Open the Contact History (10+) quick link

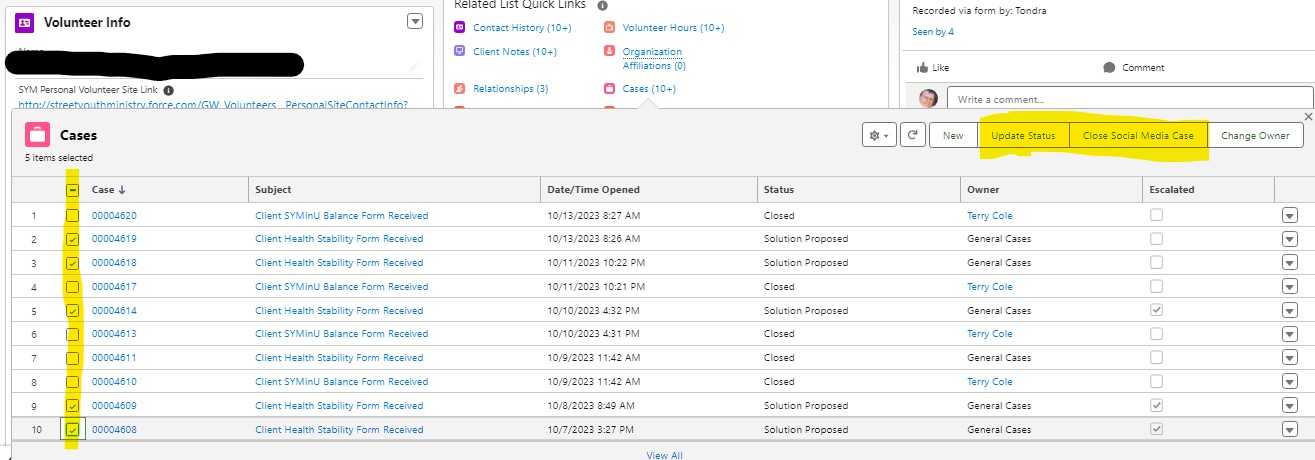(x=522, y=28)
